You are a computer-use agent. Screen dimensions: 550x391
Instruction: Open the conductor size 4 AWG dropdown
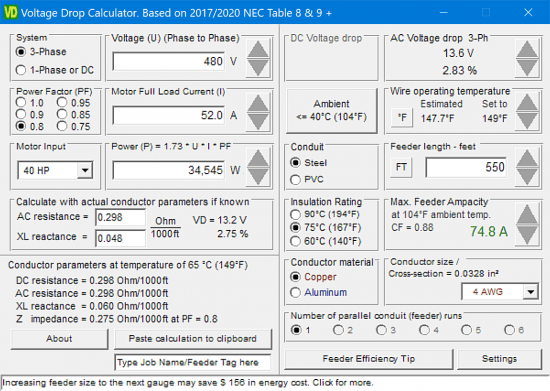(531, 292)
